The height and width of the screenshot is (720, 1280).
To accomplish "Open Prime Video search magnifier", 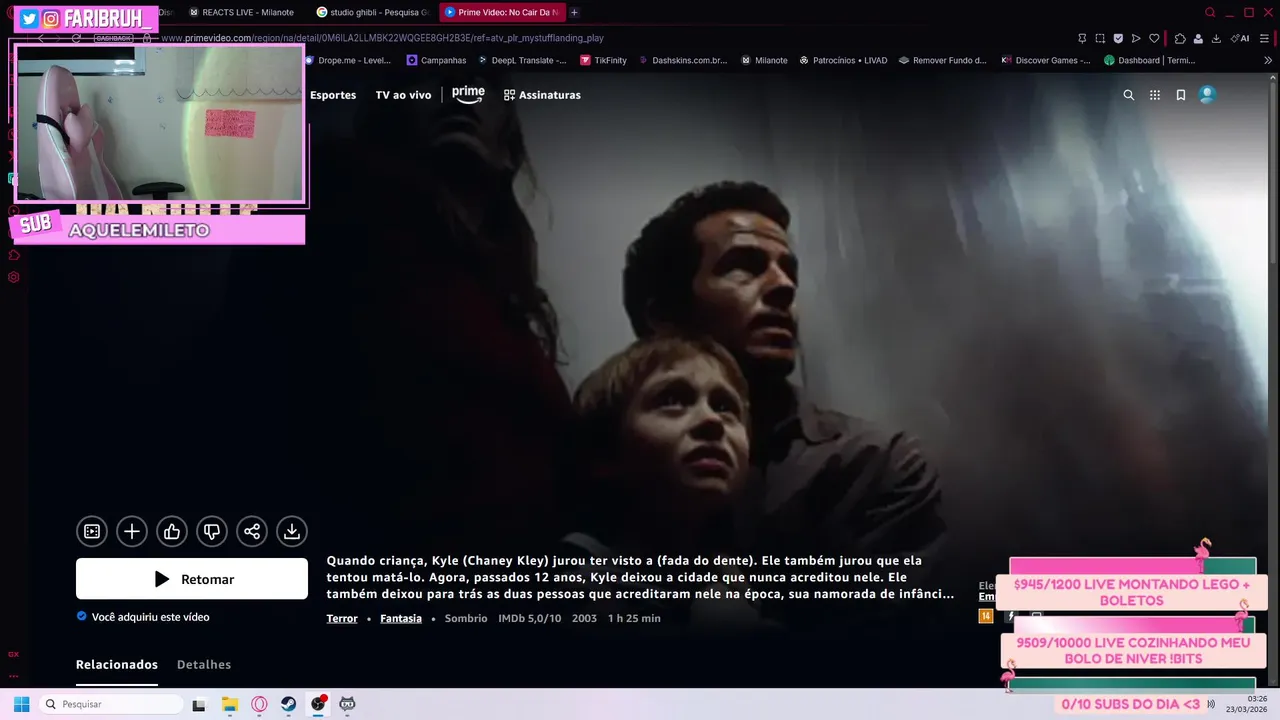I will pyautogui.click(x=1129, y=95).
